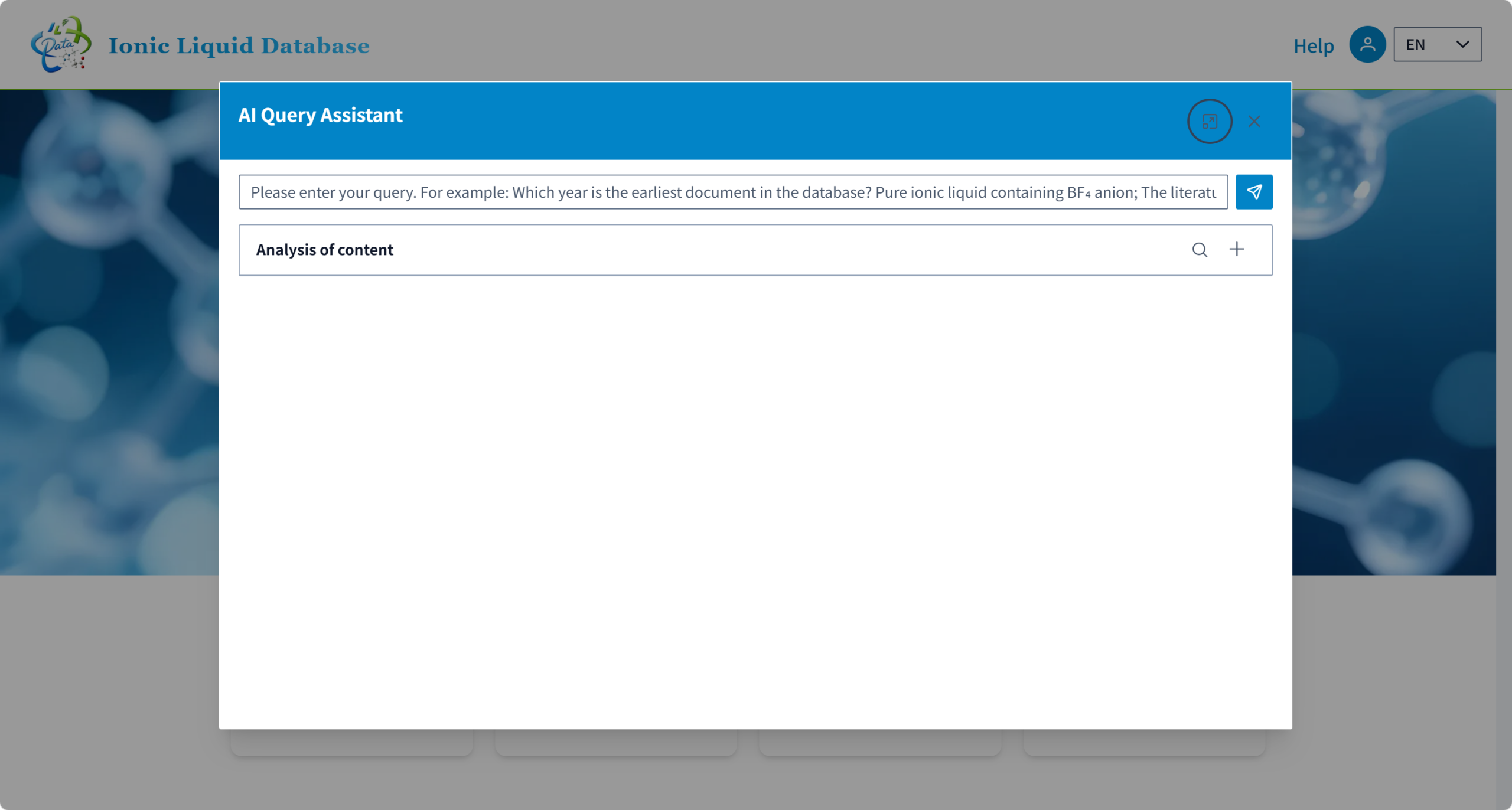Click the Ionic Liquid Database logo icon
This screenshot has height=810, width=1512.
(61, 45)
